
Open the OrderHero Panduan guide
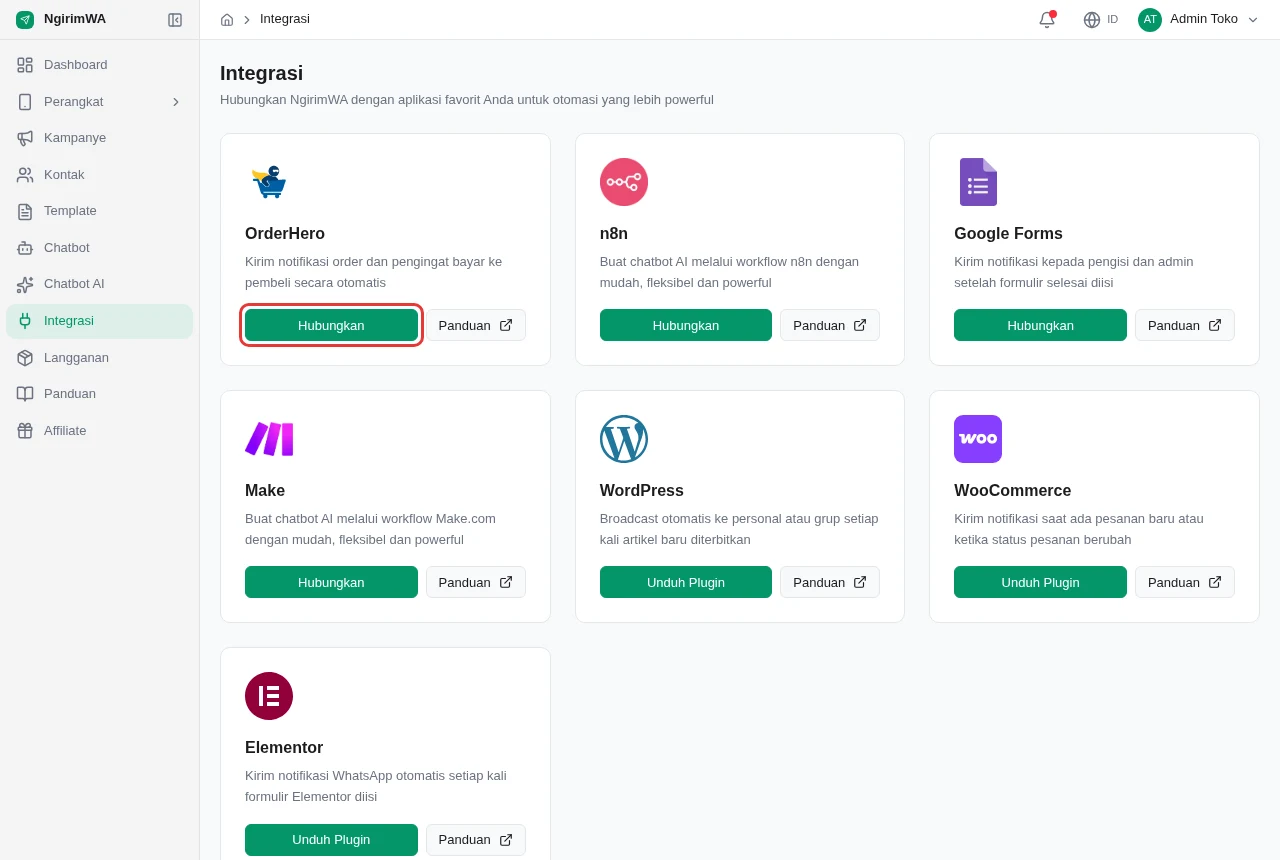point(476,325)
